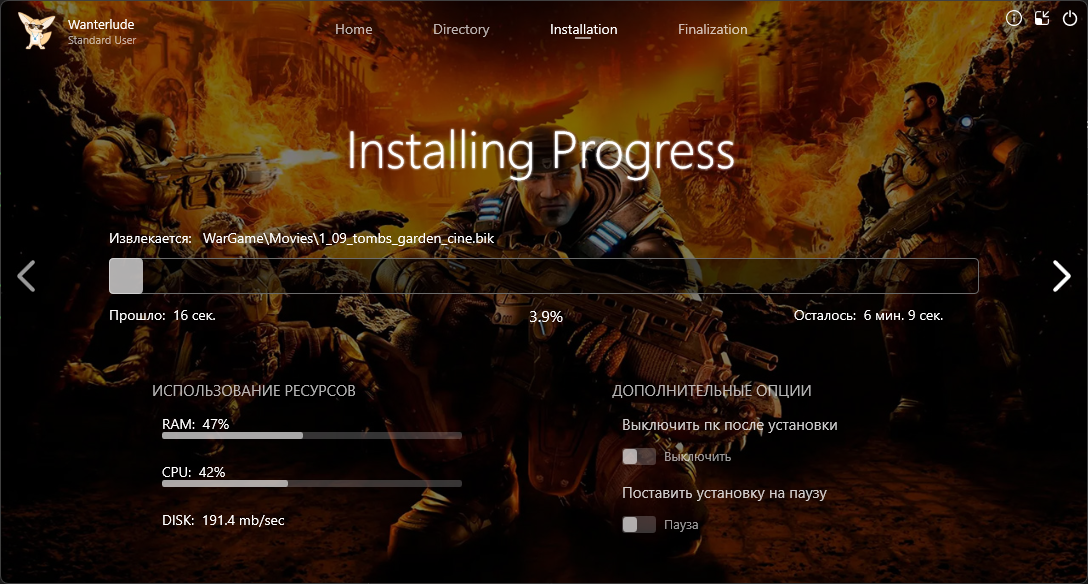This screenshot has height=584, width=1088.
Task: Click the CPU usage bar
Action: pyautogui.click(x=312, y=483)
